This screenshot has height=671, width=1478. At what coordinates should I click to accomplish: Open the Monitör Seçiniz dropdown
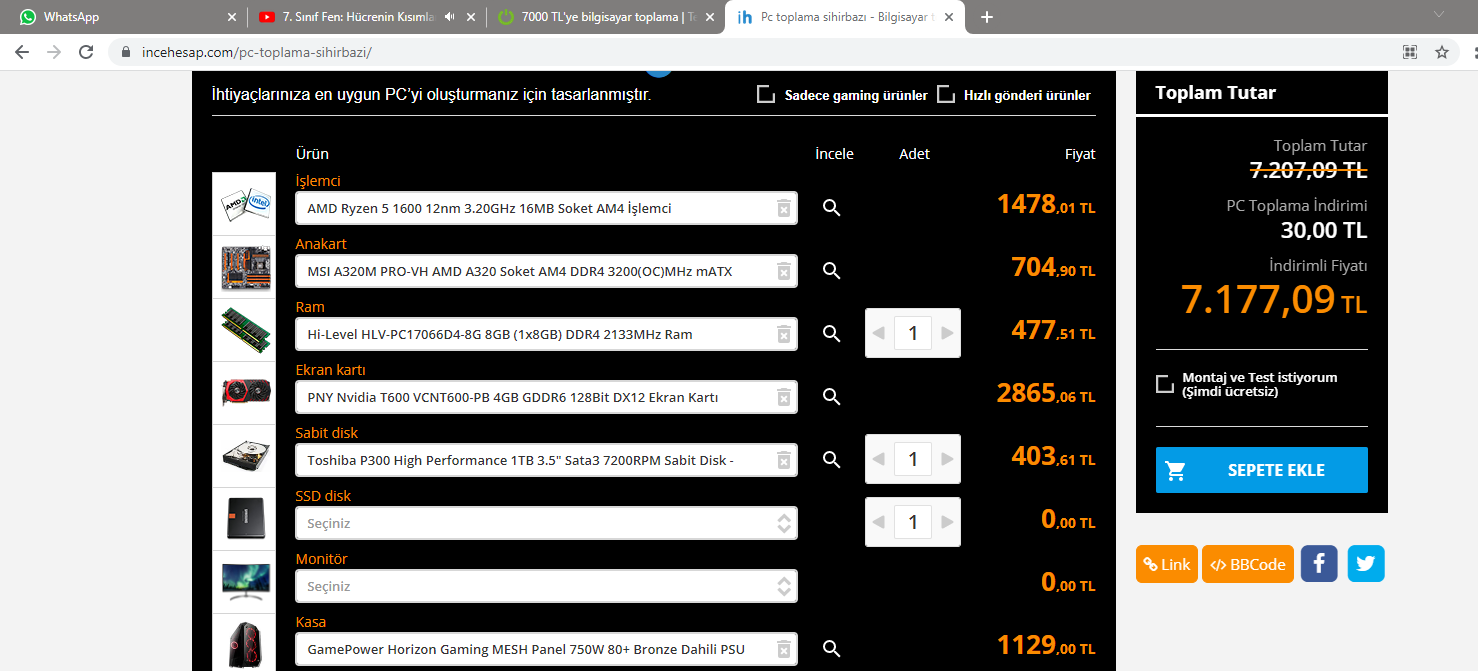coord(546,586)
